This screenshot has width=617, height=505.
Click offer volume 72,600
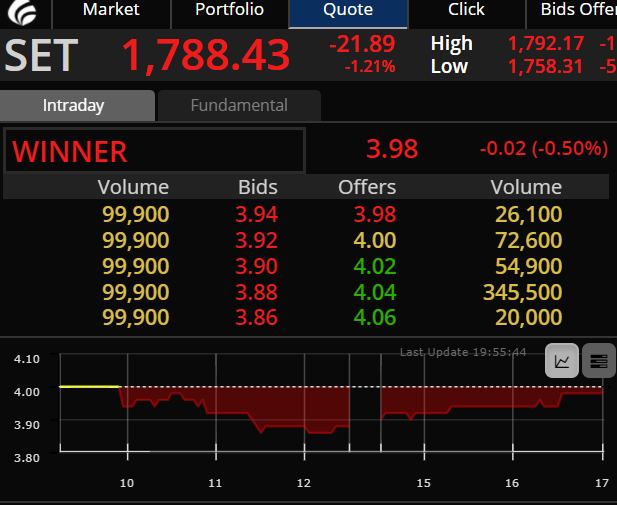(528, 240)
